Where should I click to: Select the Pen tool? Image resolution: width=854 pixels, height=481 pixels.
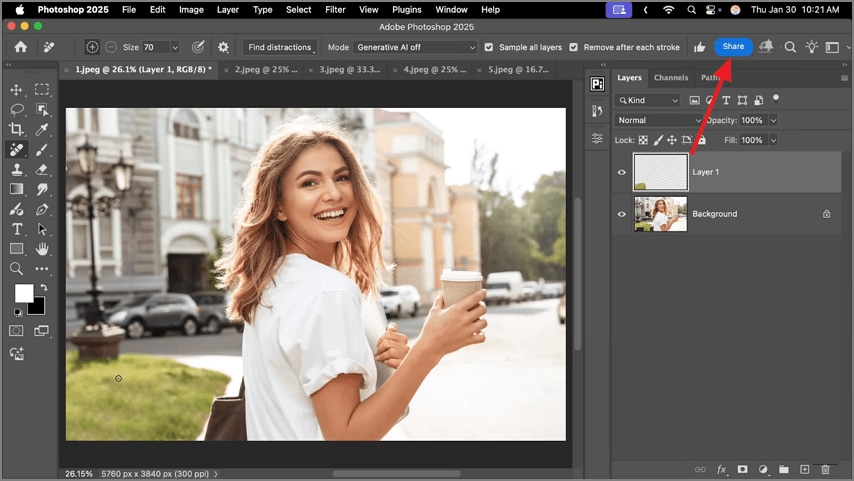click(x=42, y=209)
